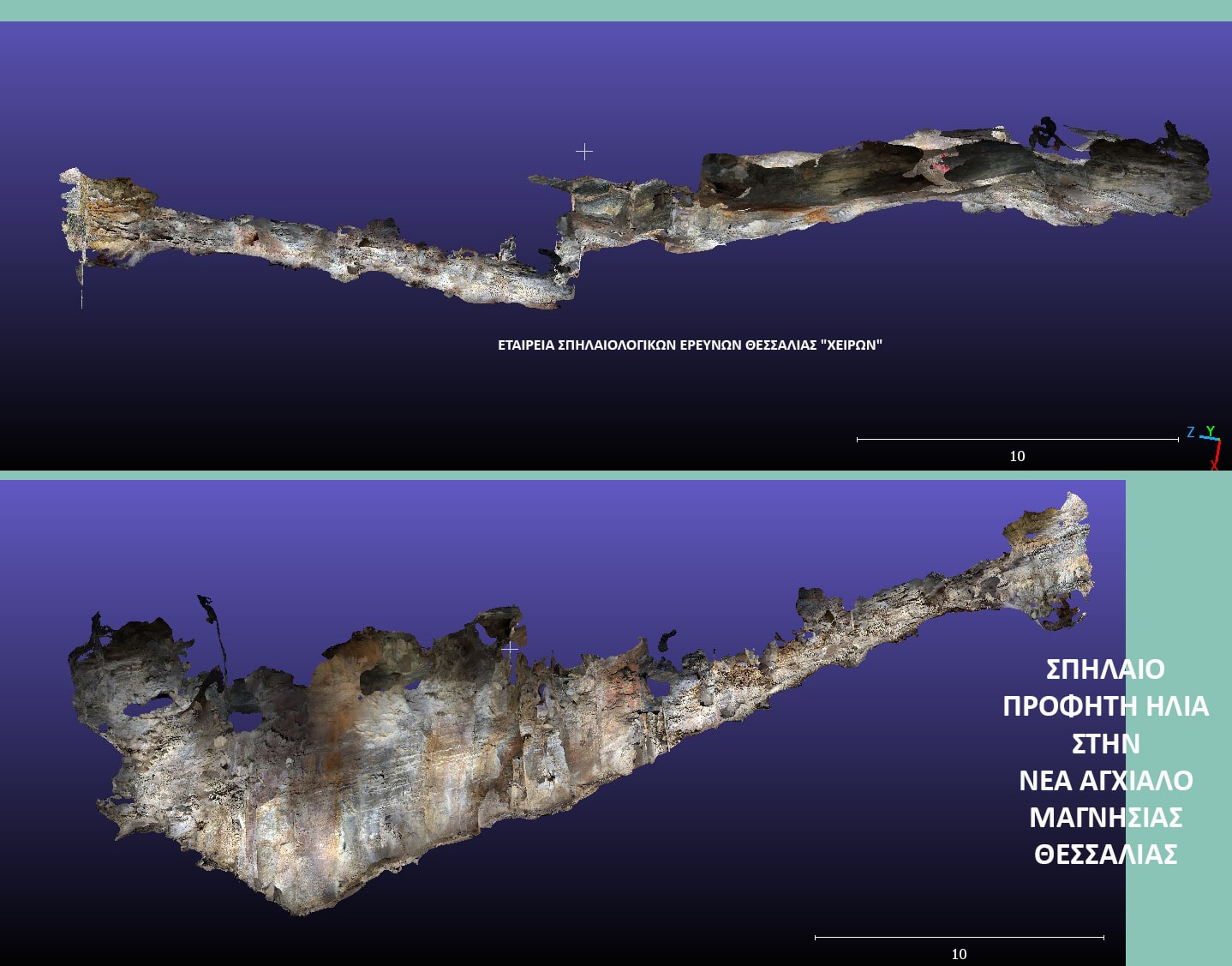
Task: Click the XYZ axis orientation gizmo
Action: click(x=1205, y=447)
